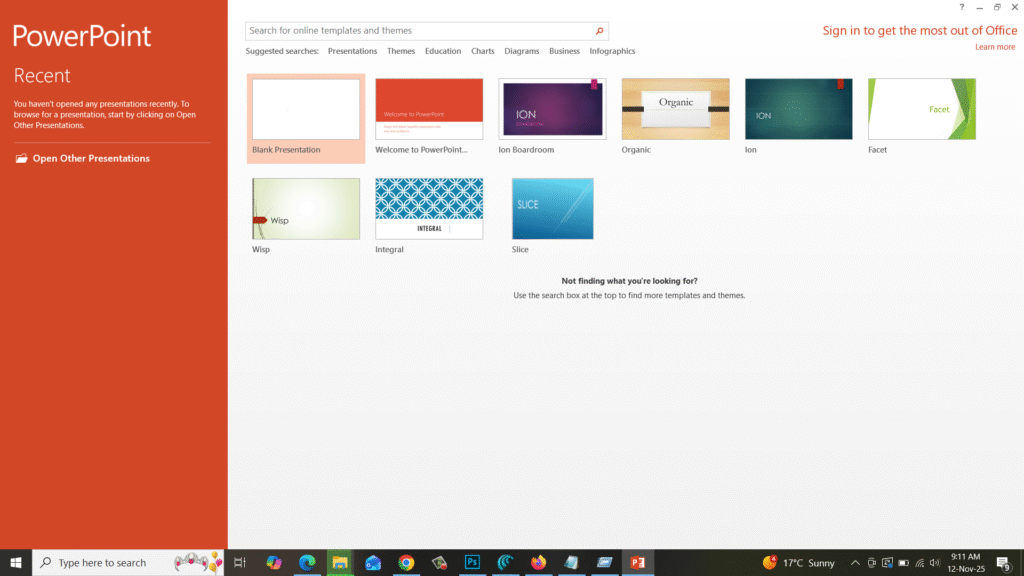Viewport: 1024px width, 576px height.
Task: Click the search magnifier button
Action: (x=598, y=30)
